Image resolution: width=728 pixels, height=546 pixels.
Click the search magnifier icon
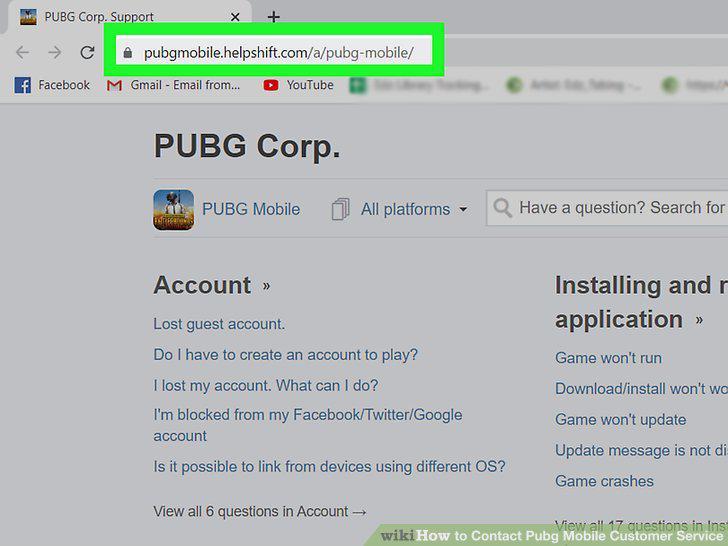coord(502,208)
